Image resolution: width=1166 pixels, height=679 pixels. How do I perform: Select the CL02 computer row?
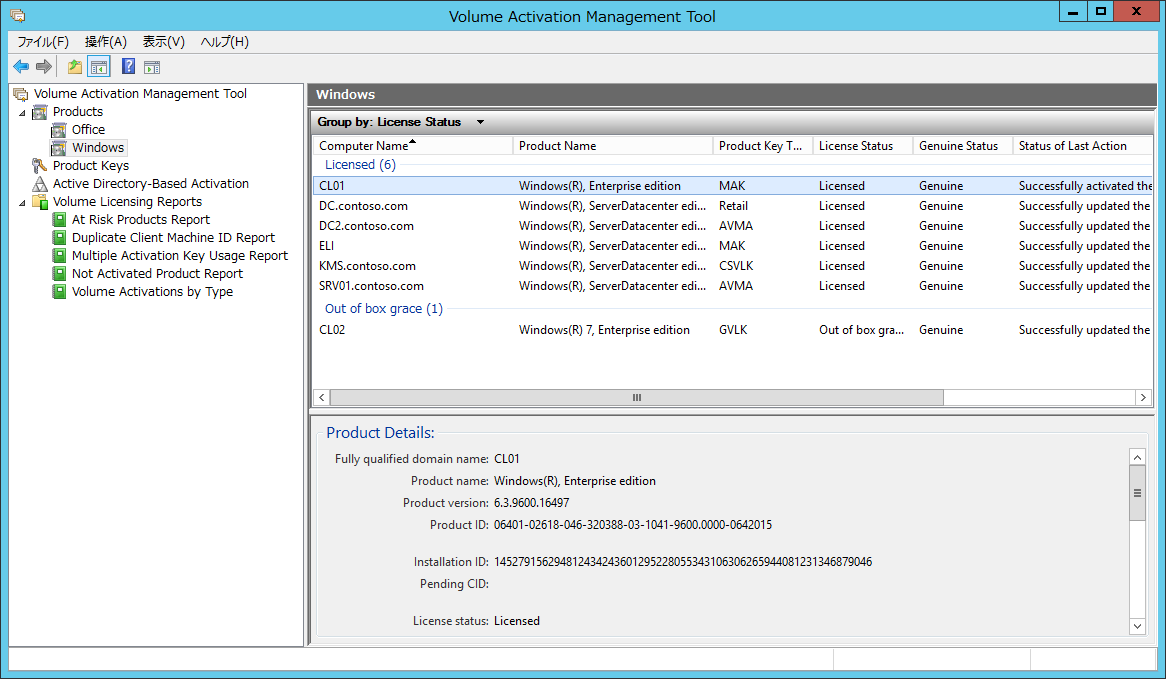pos(732,330)
